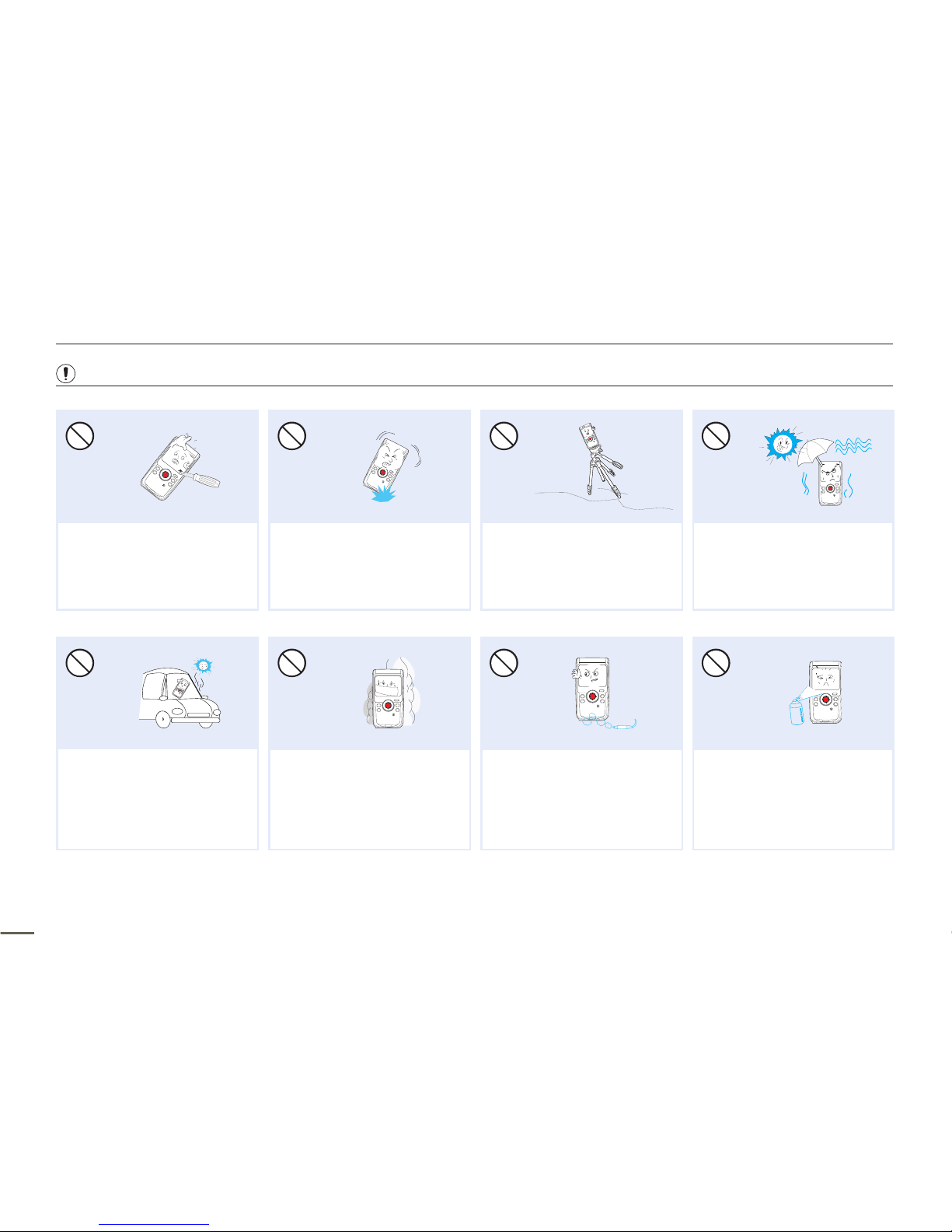Click prohibition symbol on smoke card
This screenshot has height=1232, width=952.
coord(291,662)
